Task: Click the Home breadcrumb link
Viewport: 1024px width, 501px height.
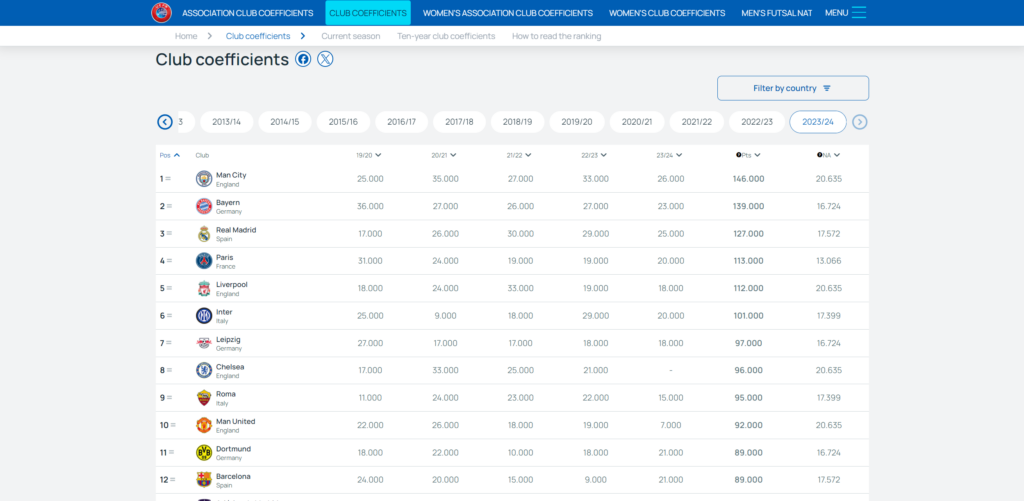Action: (186, 36)
